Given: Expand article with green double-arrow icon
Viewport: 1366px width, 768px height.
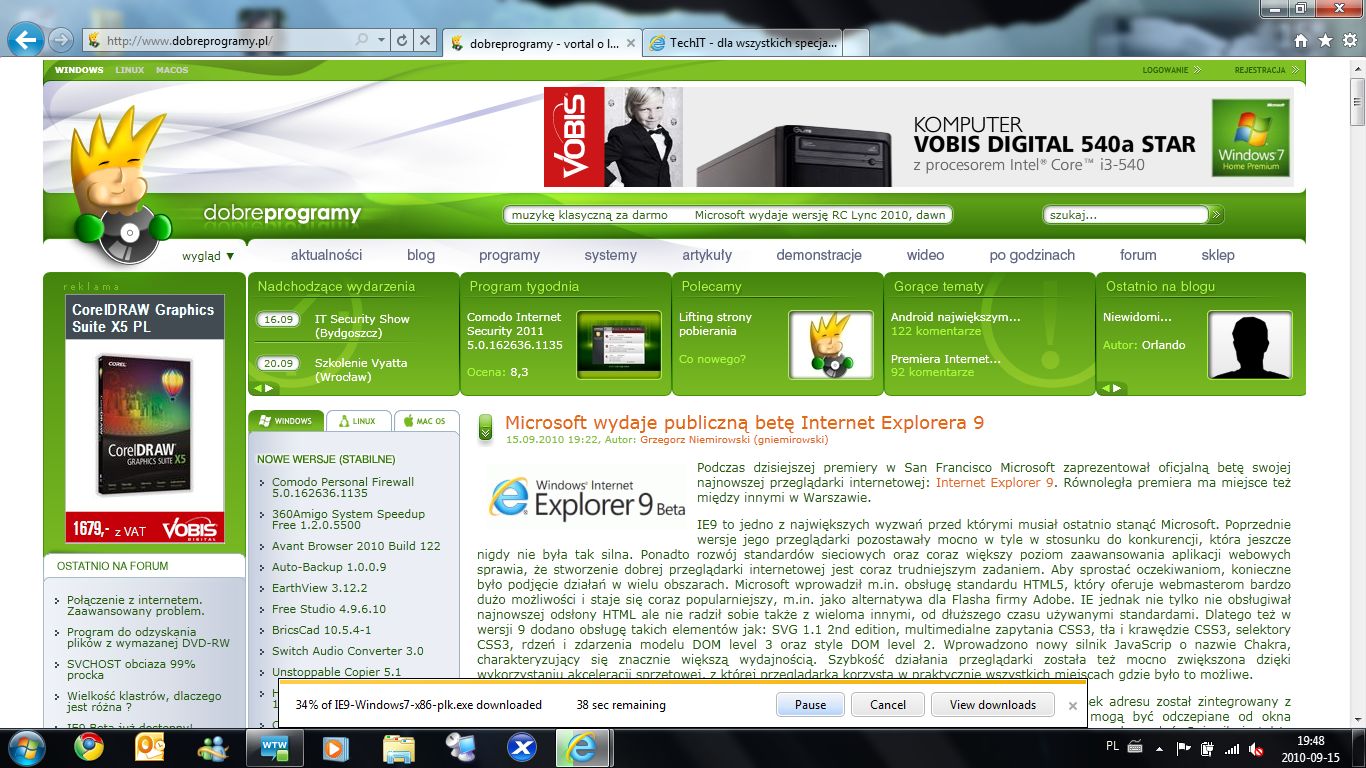Looking at the screenshot, I should coord(485,427).
